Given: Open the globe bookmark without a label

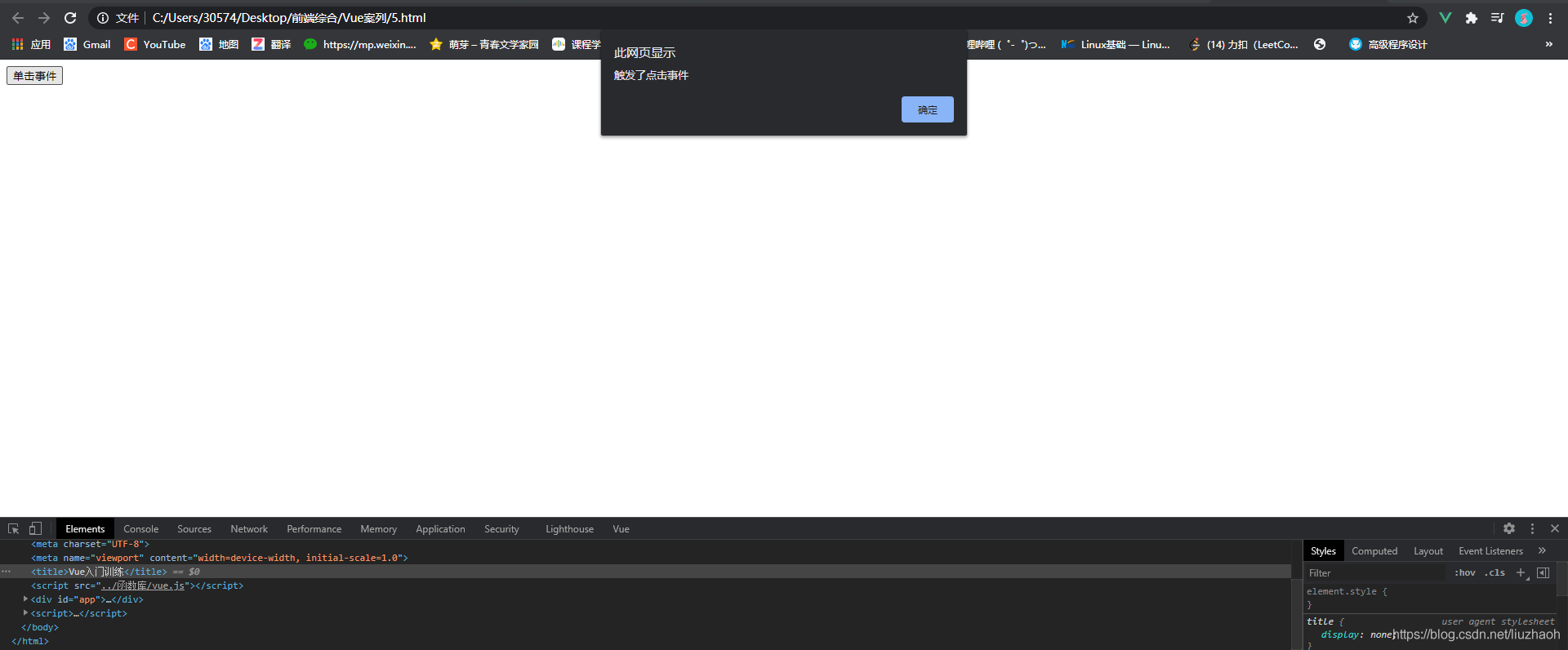Looking at the screenshot, I should coord(1320,44).
